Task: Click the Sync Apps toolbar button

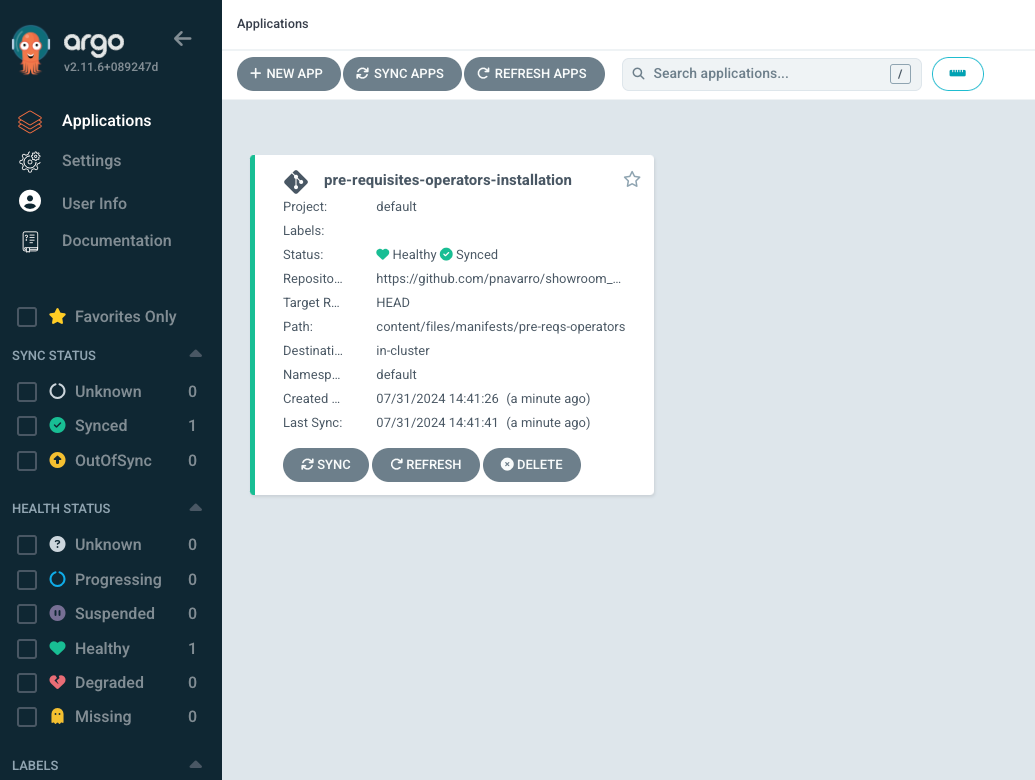Action: pyautogui.click(x=401, y=74)
